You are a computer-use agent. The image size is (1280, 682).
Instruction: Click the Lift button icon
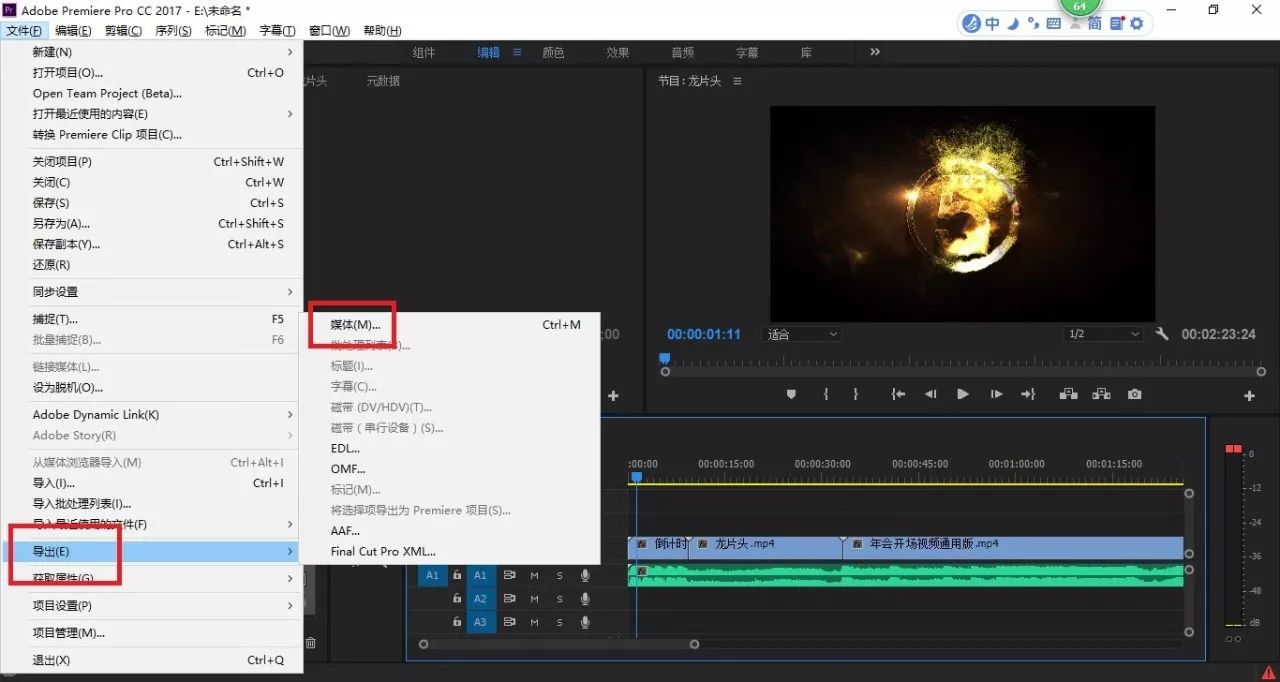(1069, 395)
